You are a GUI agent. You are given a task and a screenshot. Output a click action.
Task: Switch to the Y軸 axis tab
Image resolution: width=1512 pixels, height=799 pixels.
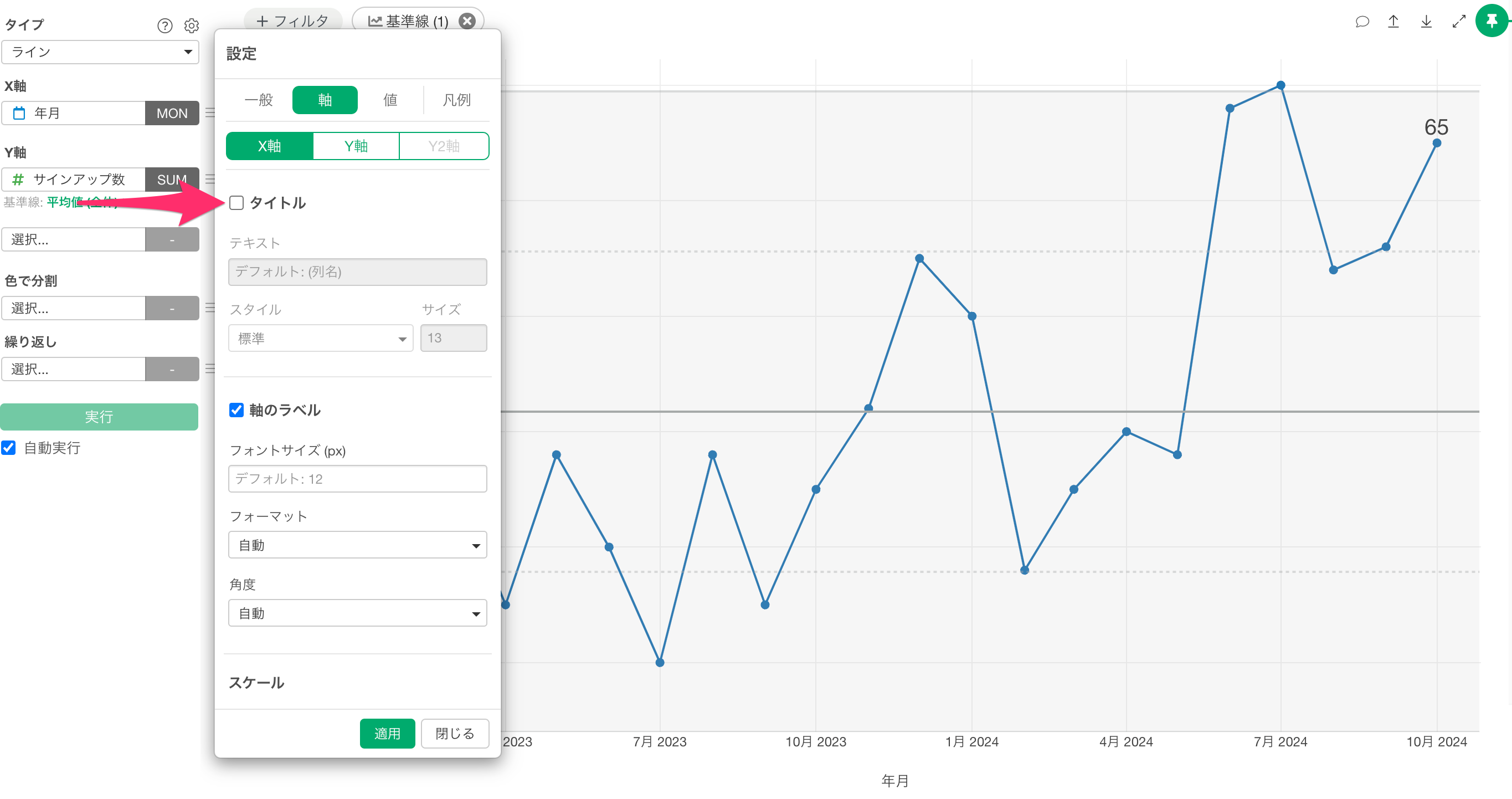click(x=356, y=146)
